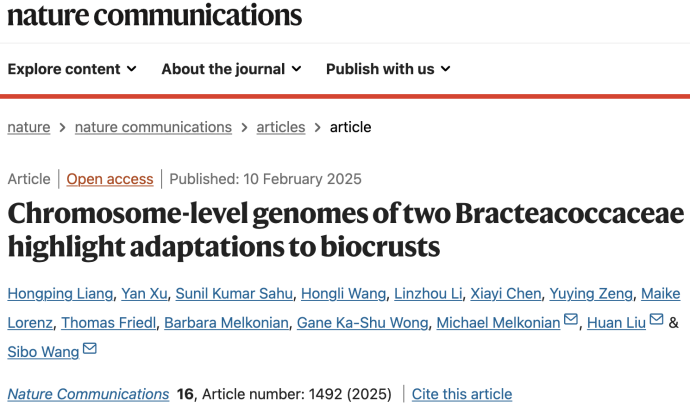Open the About the journal dropdown
Viewport: 690px width, 408px height.
(x=230, y=69)
